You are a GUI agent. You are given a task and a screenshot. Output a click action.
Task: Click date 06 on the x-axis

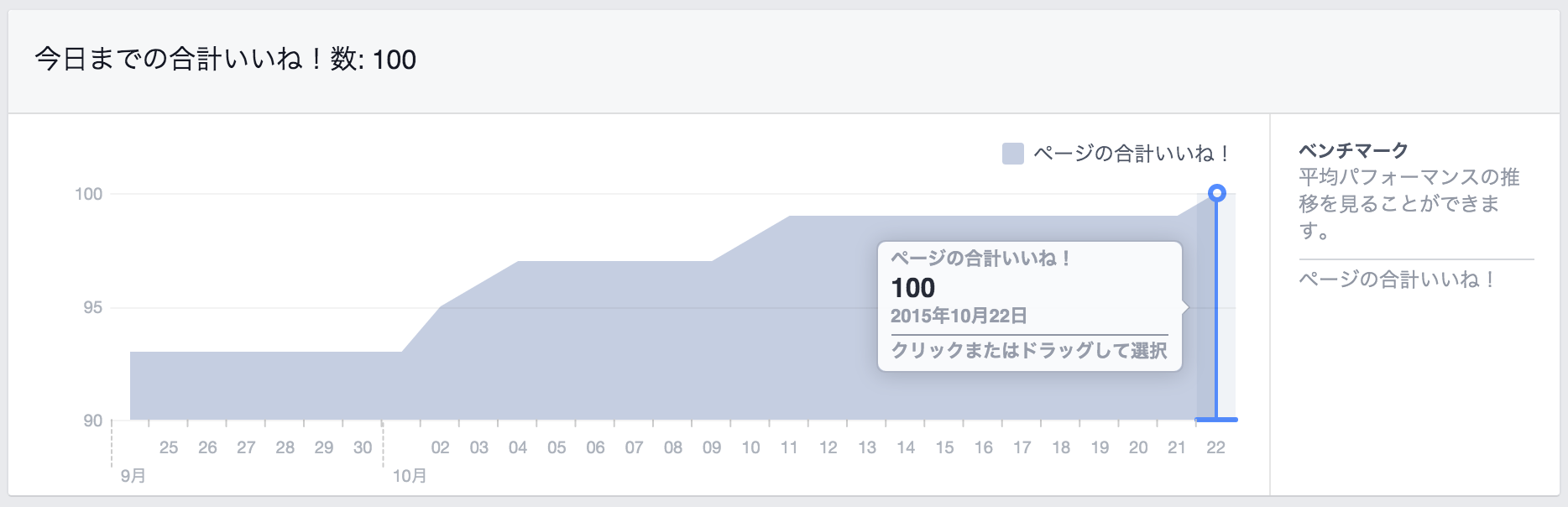coord(595,447)
